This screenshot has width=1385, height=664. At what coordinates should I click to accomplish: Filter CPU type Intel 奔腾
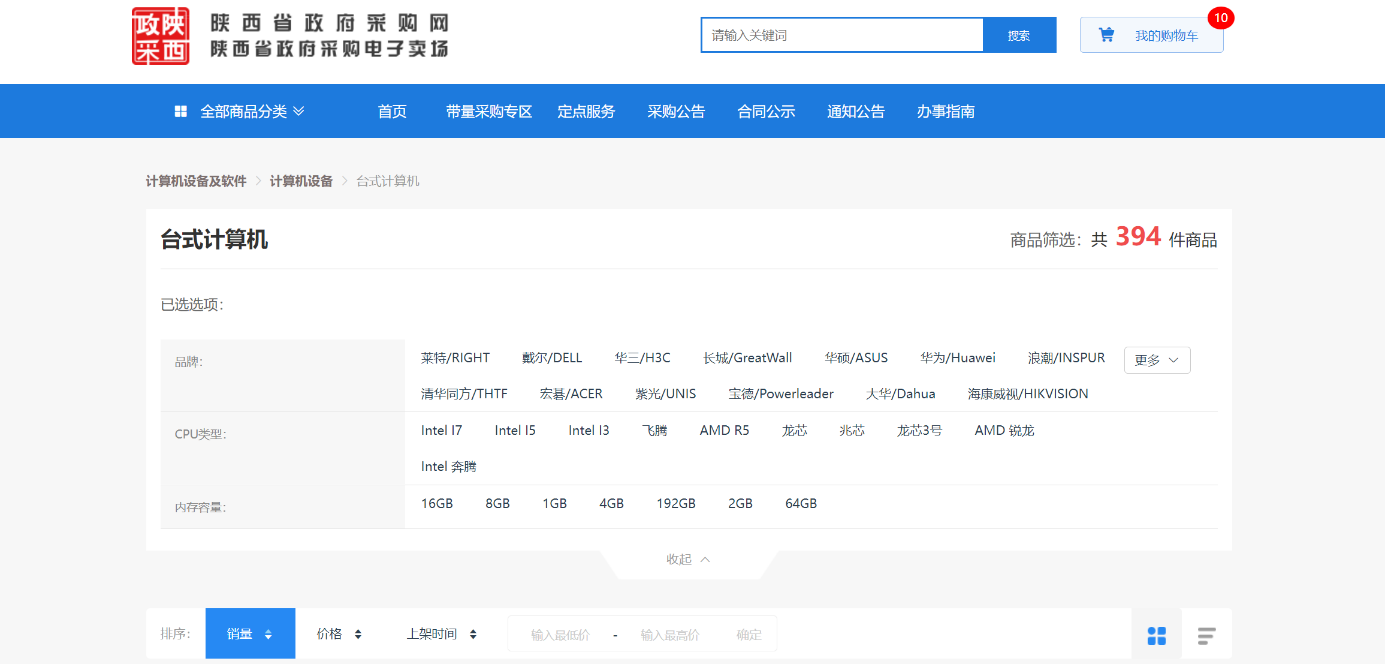point(449,467)
